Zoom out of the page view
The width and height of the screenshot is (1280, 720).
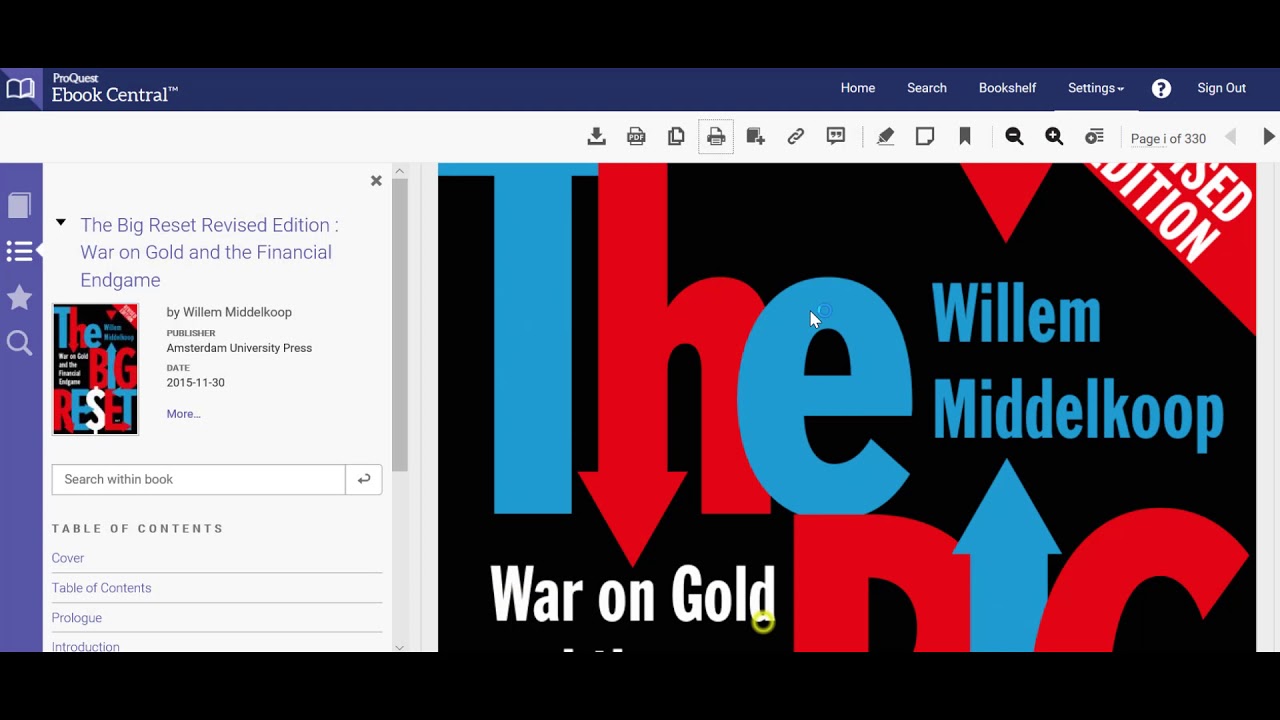(x=1014, y=137)
